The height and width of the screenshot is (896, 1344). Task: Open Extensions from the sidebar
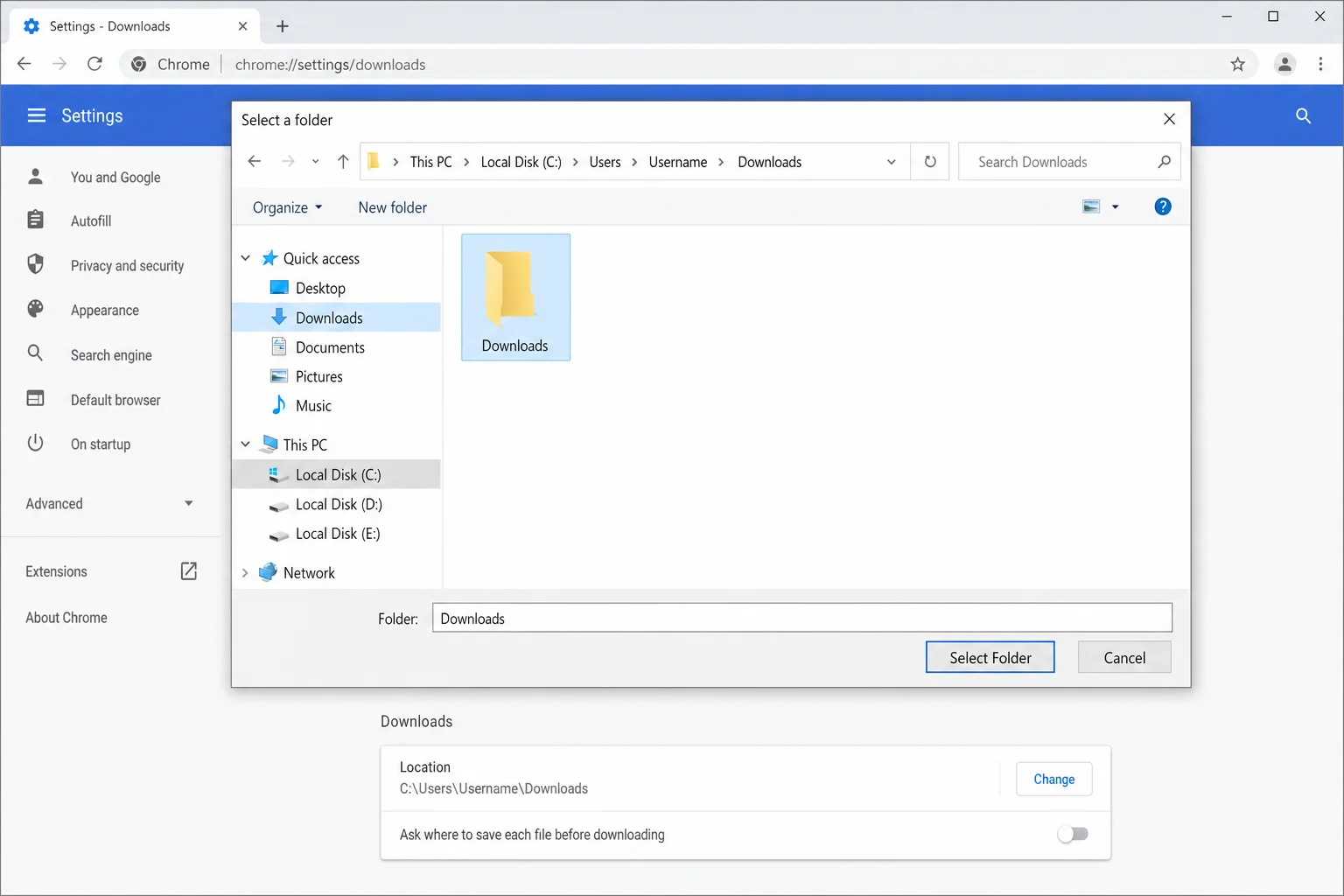(x=56, y=571)
